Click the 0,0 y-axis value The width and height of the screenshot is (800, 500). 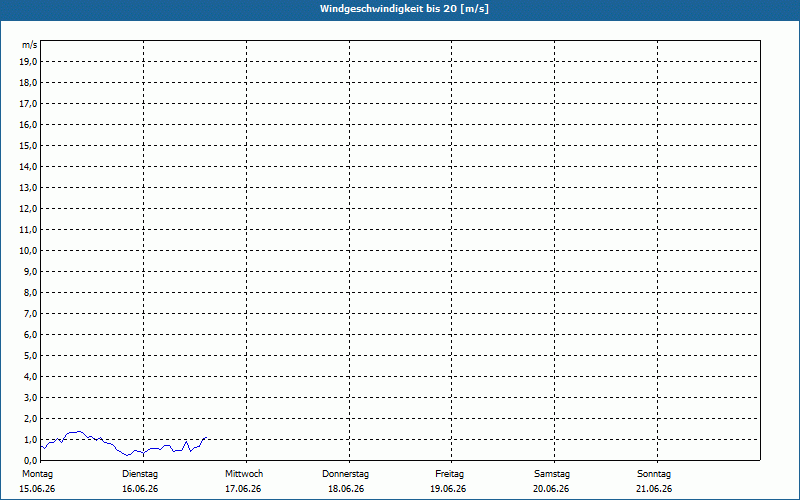point(31,460)
